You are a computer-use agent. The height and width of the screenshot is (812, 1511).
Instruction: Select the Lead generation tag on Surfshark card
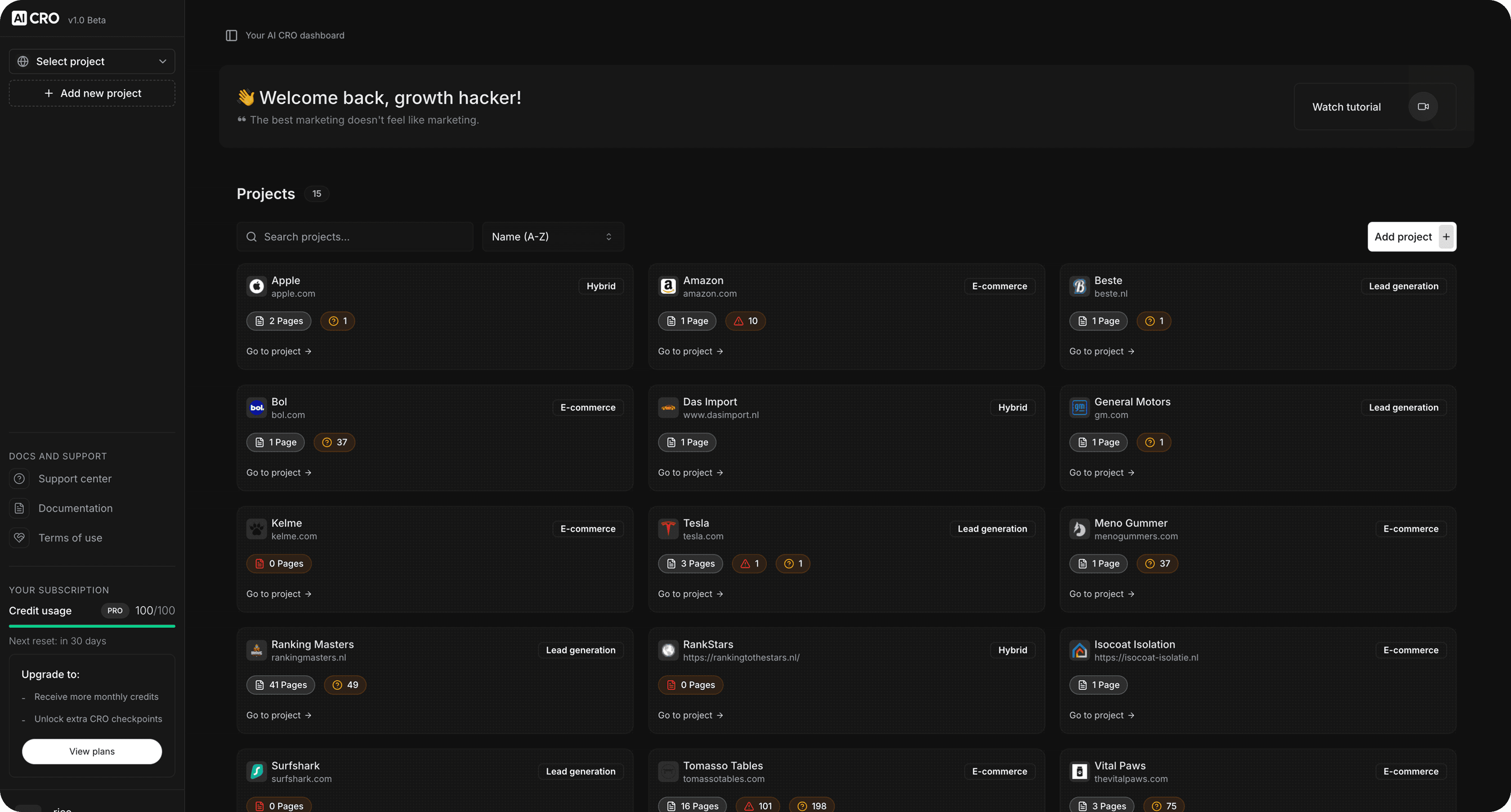pos(580,771)
